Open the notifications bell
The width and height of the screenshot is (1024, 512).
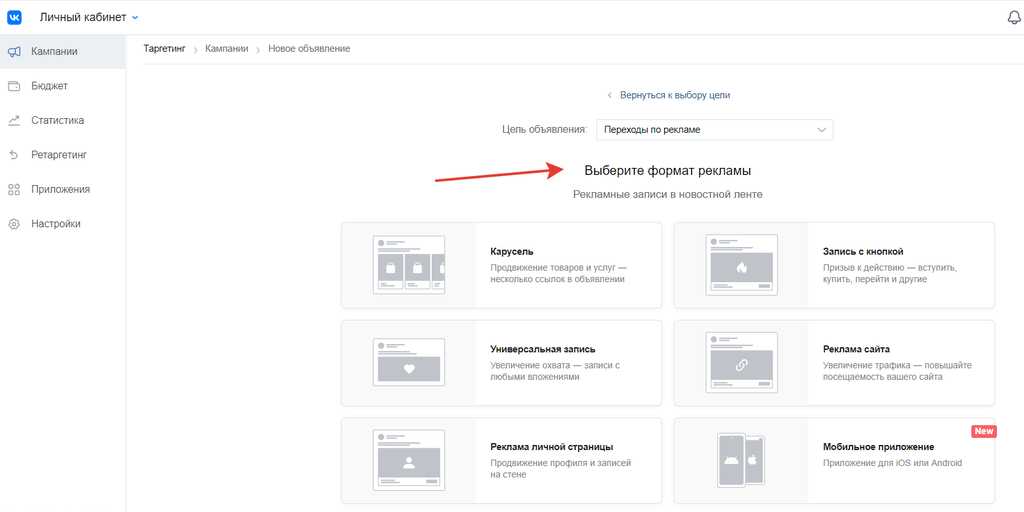point(1014,18)
